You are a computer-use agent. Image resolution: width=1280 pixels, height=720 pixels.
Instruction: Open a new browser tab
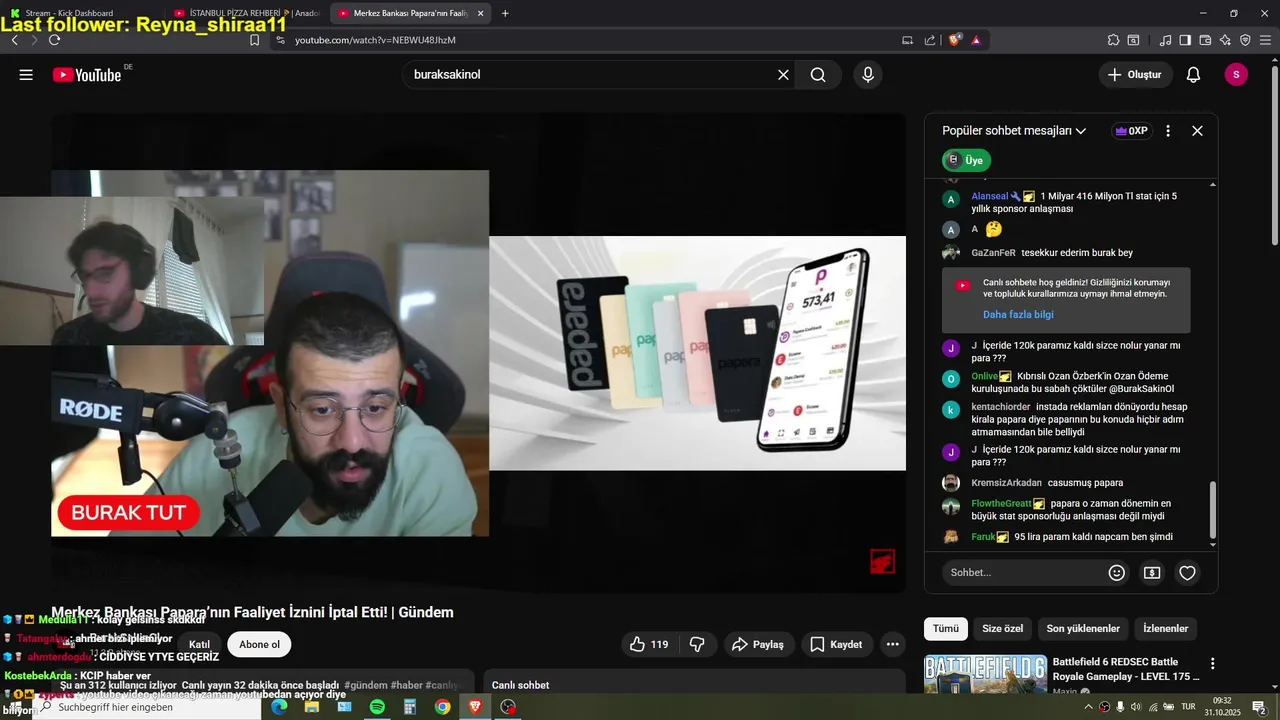coord(505,13)
